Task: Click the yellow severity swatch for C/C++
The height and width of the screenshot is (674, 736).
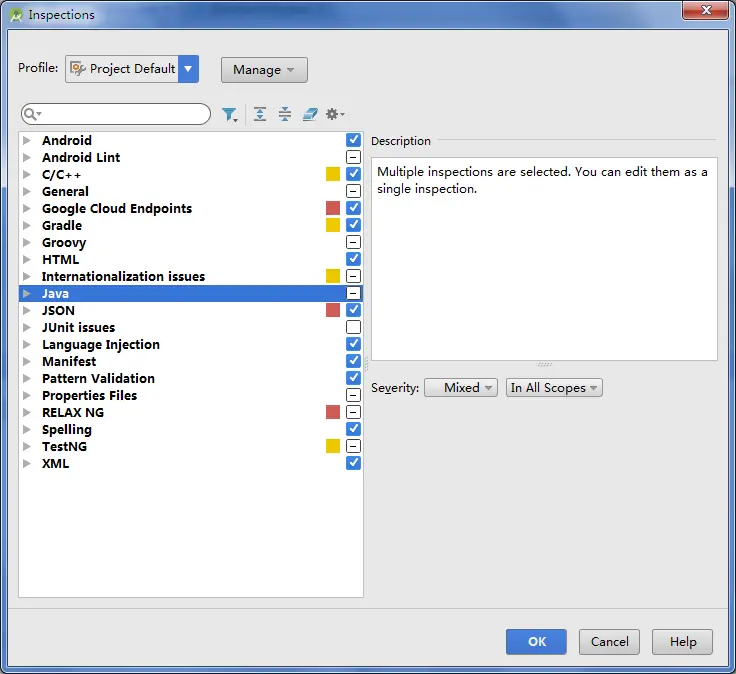Action: coord(333,174)
